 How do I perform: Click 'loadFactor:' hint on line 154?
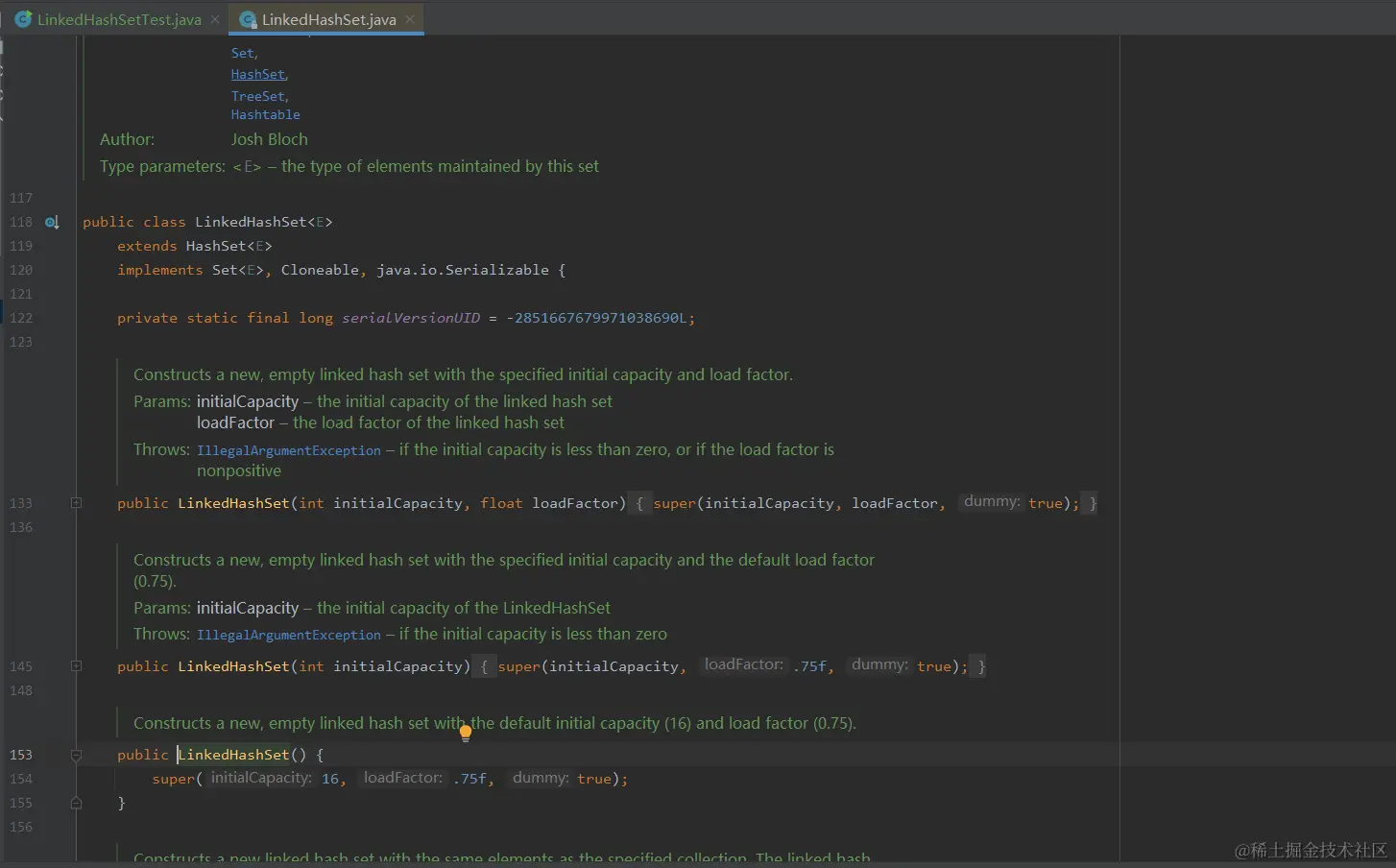point(403,778)
